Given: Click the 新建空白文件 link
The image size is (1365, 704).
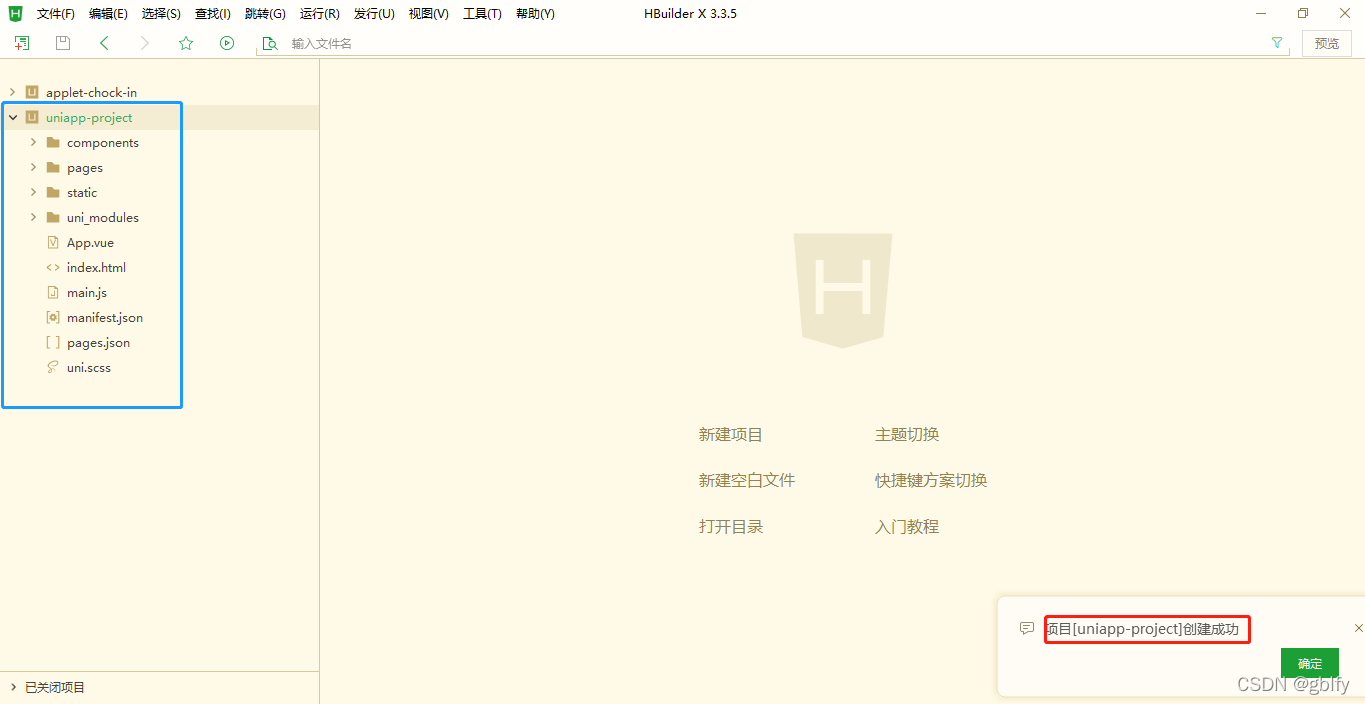Looking at the screenshot, I should point(747,480).
